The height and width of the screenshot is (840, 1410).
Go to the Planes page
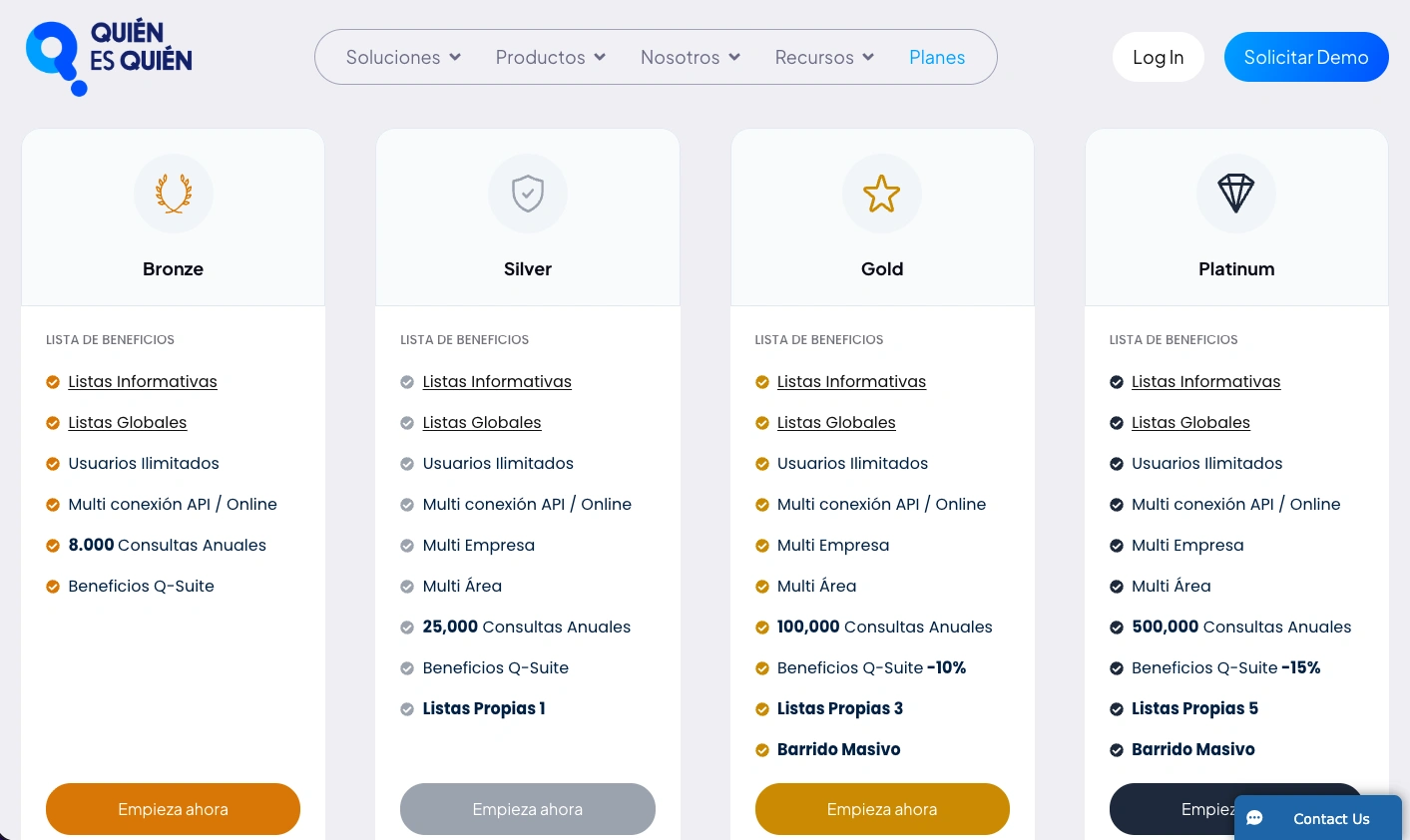(x=937, y=57)
